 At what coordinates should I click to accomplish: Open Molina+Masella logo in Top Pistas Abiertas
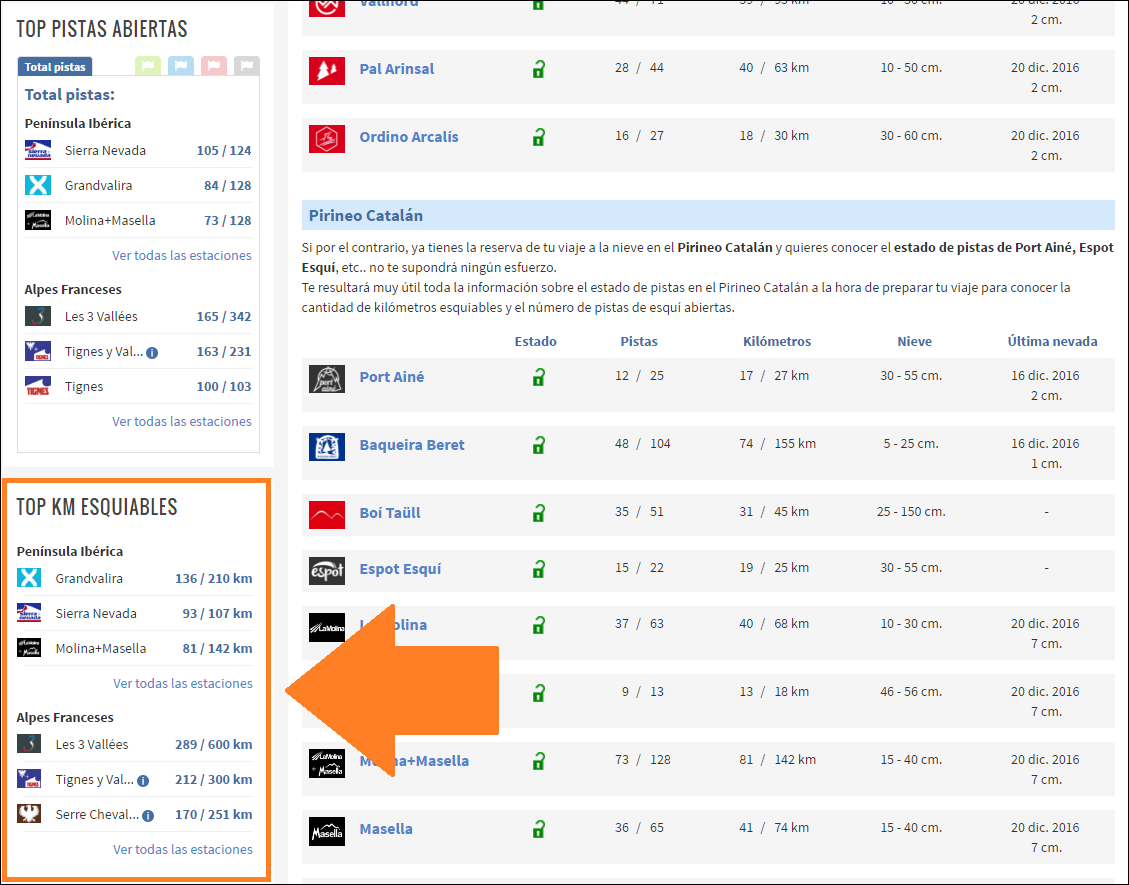pos(38,220)
